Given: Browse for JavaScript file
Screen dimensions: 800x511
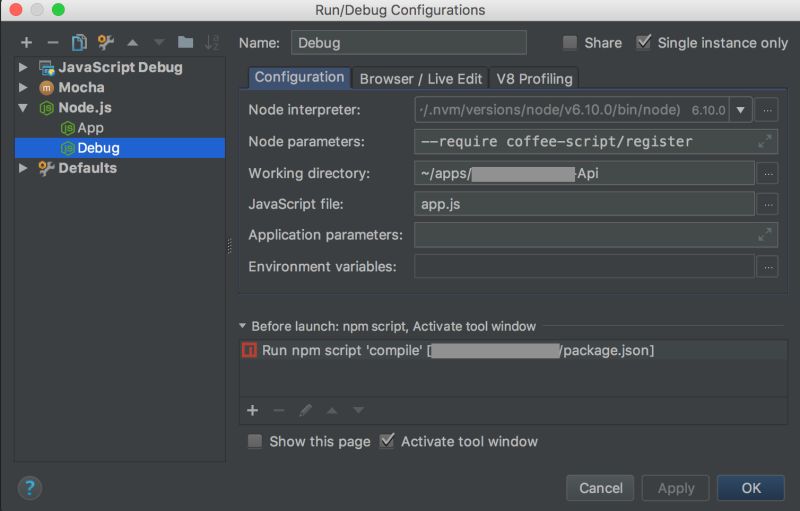Looking at the screenshot, I should pyautogui.click(x=767, y=205).
